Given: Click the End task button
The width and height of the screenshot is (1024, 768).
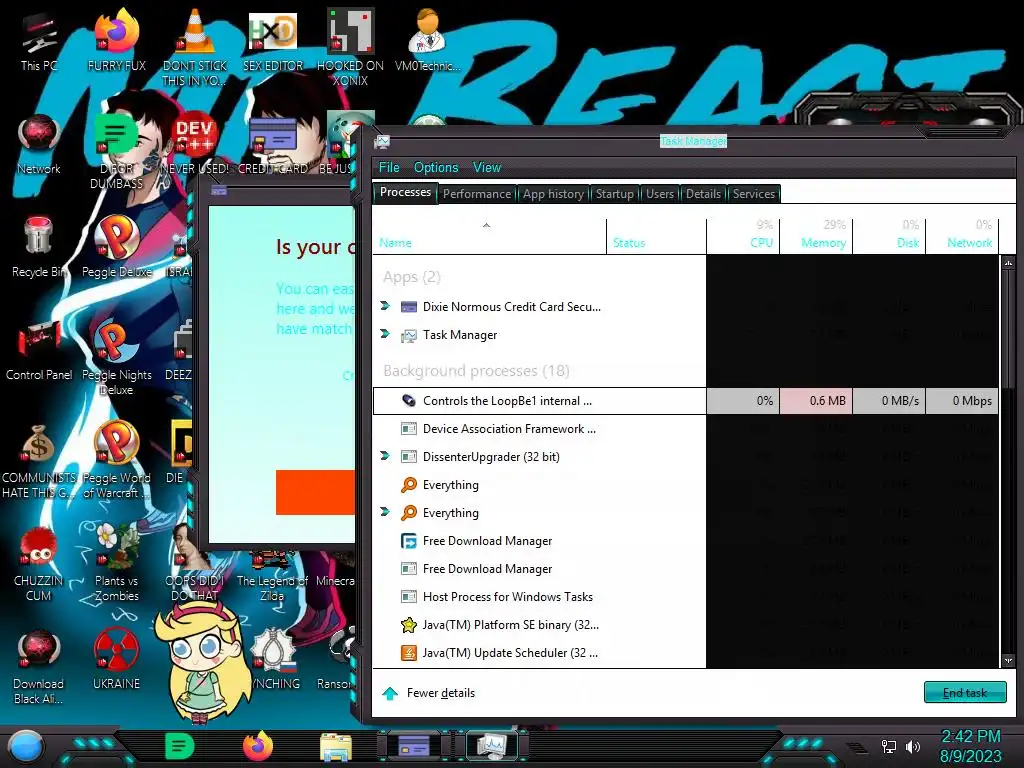Looking at the screenshot, I should coord(965,693).
